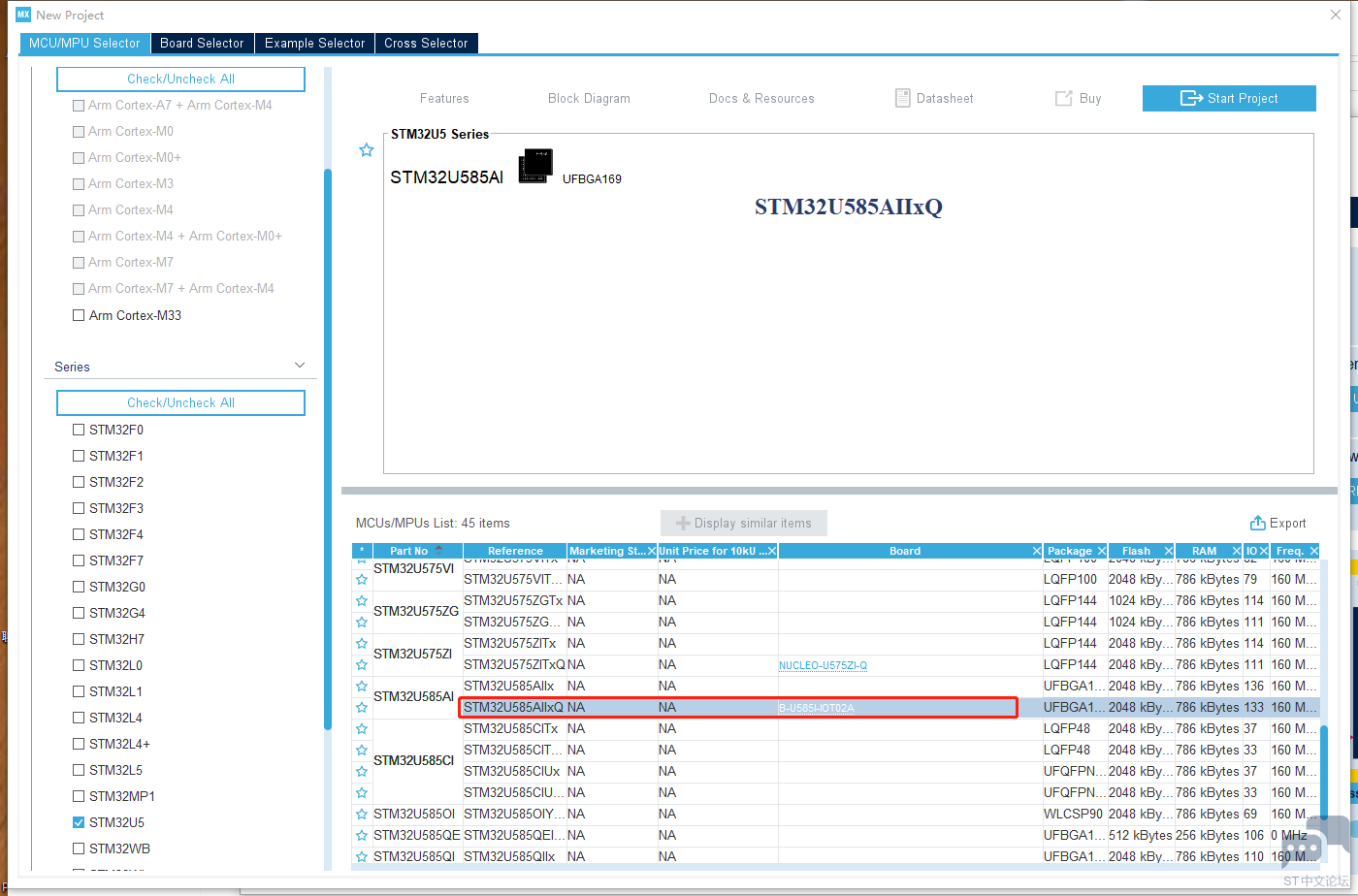Screen dimensions: 1358x896
Task: Click the STM32U585AI chip package image
Action: (x=535, y=166)
